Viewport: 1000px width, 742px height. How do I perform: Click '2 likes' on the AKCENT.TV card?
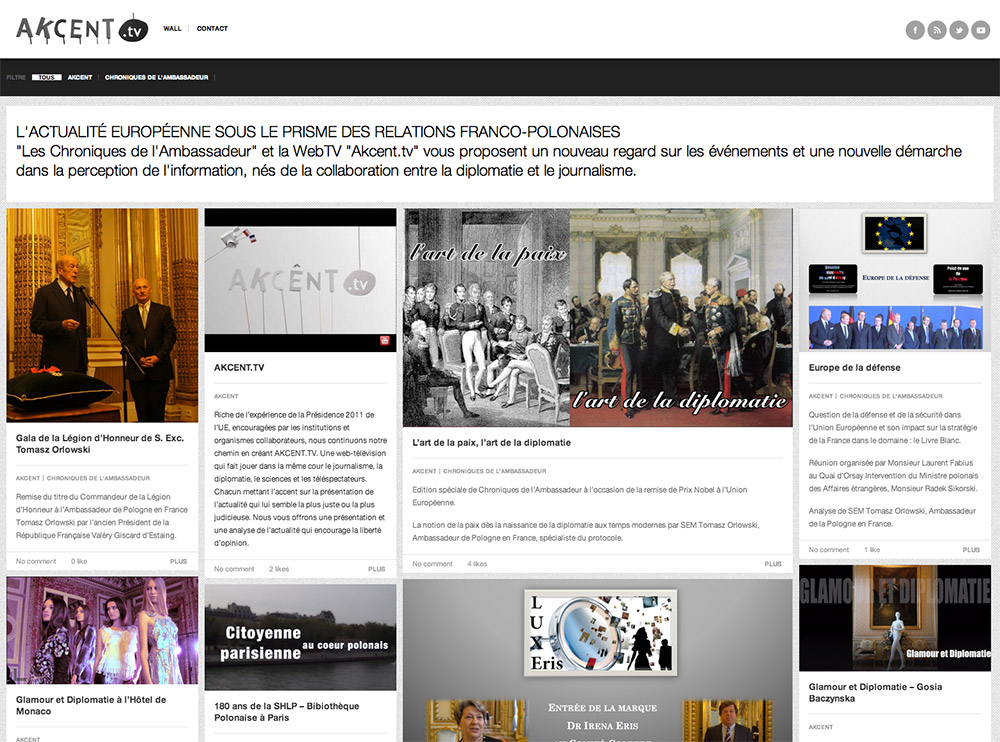coord(279,569)
